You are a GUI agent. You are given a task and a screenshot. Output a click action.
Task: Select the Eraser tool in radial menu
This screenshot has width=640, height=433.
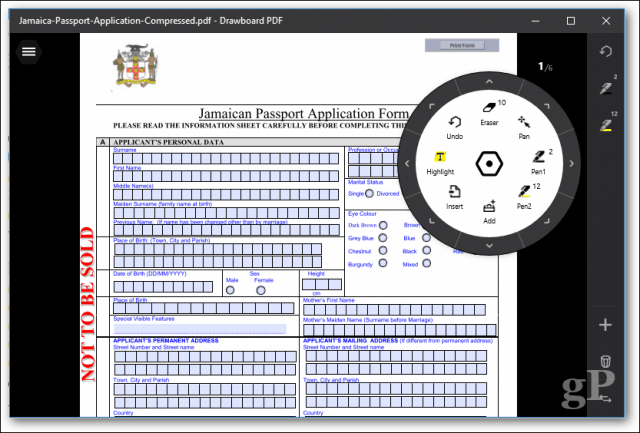click(489, 113)
